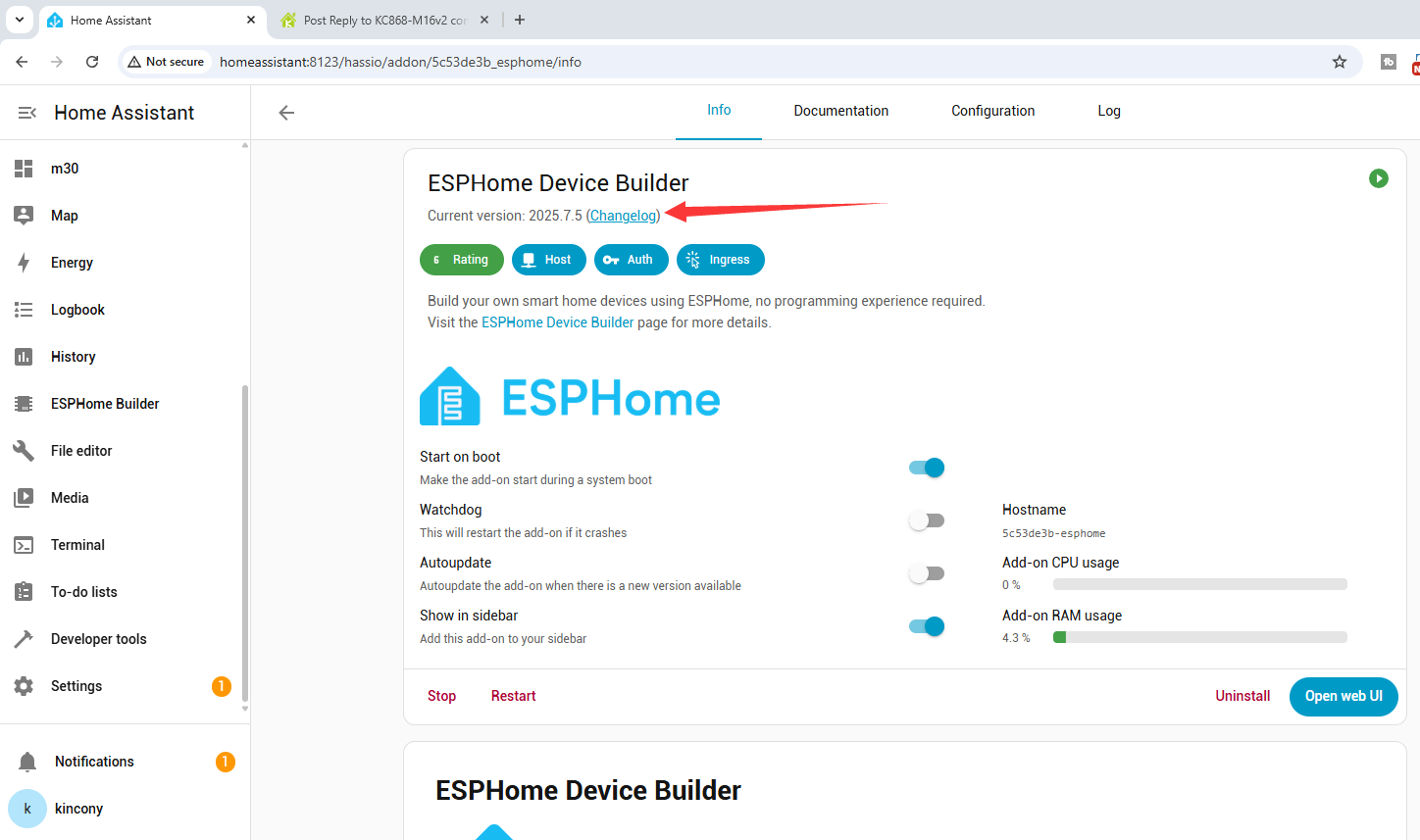Open the Terminal sidebar icon
1420x840 pixels.
[24, 545]
